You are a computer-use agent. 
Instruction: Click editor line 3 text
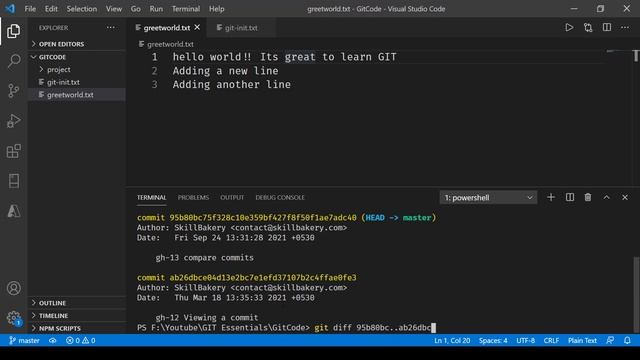[231, 84]
